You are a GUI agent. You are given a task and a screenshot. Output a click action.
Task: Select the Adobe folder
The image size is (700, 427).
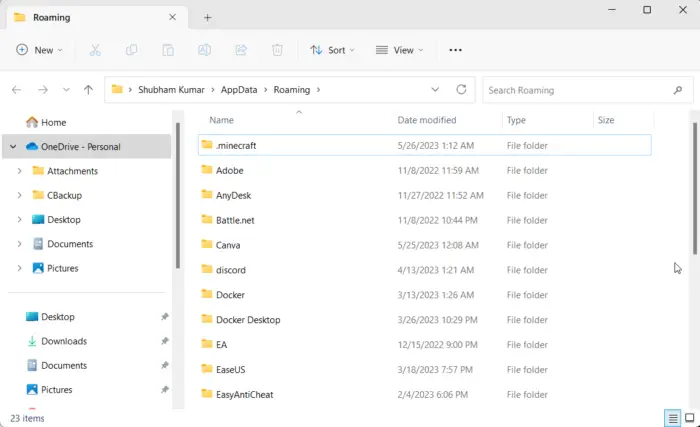(x=425, y=170)
